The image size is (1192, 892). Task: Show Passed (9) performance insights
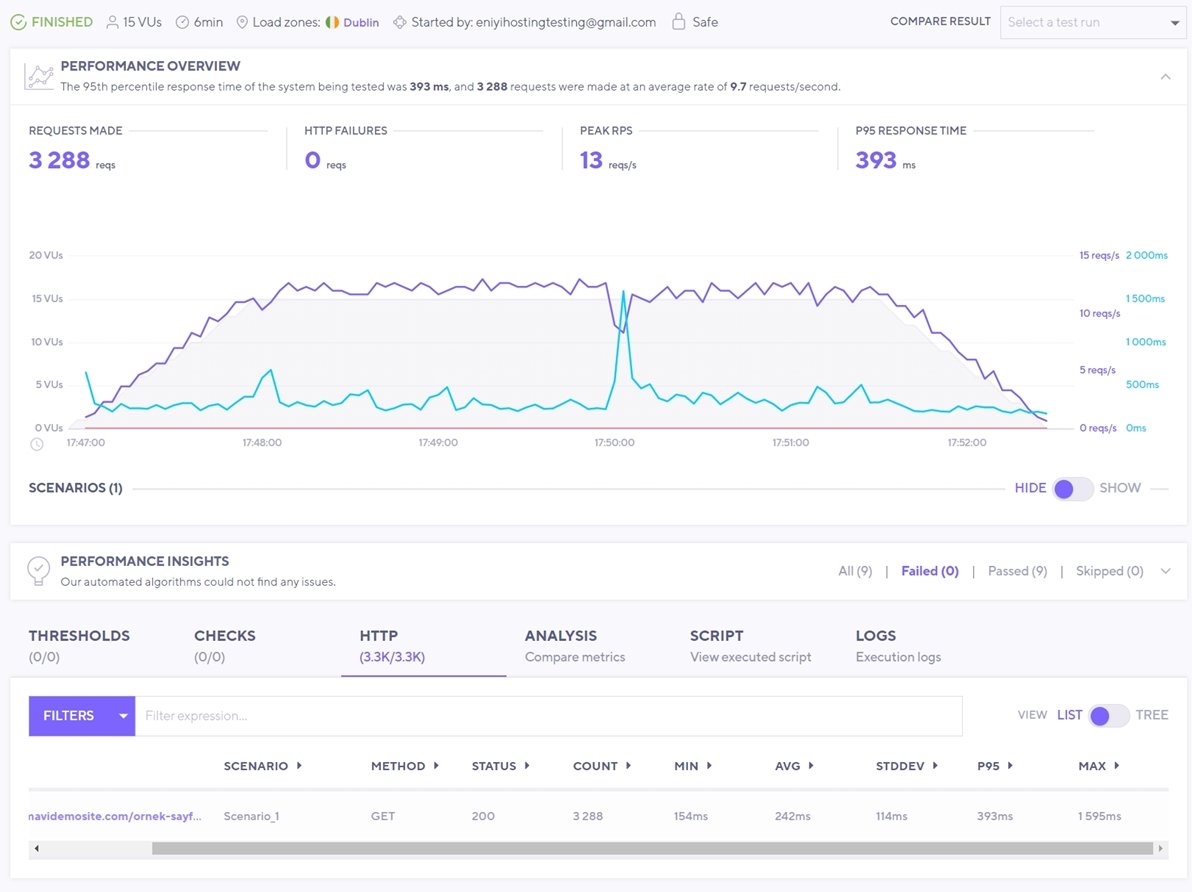coord(1017,571)
